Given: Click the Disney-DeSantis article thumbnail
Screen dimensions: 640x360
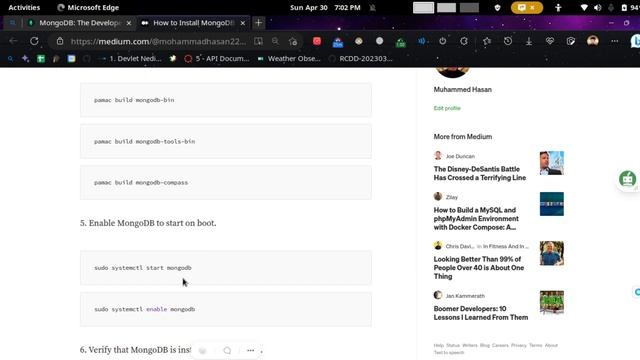Looking at the screenshot, I should [551, 163].
